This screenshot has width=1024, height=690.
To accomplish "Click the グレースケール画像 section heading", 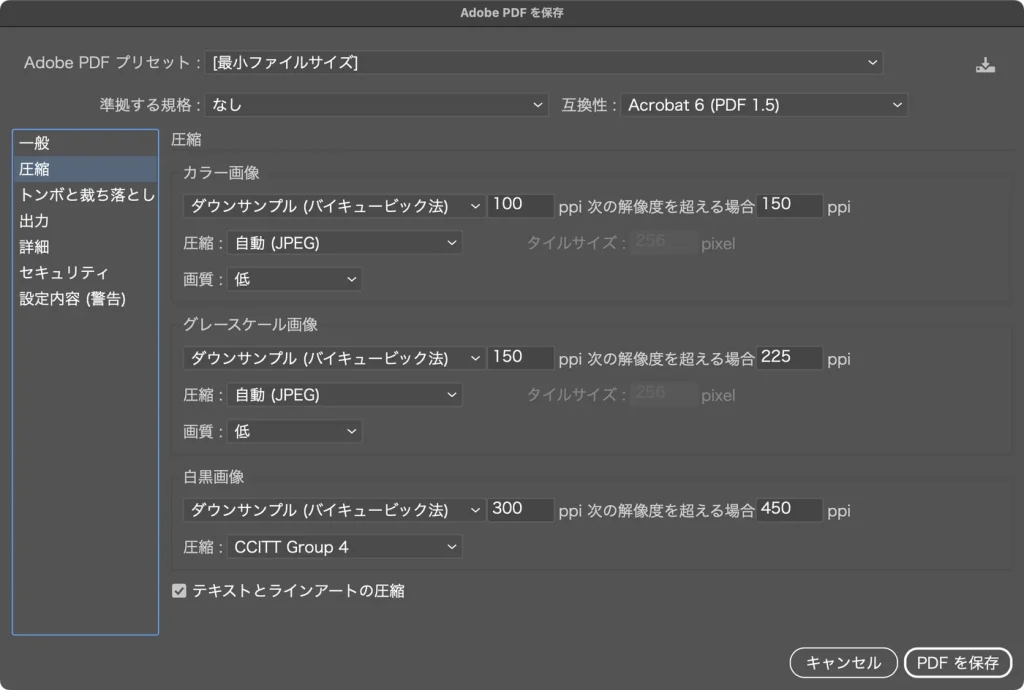I will 250,324.
